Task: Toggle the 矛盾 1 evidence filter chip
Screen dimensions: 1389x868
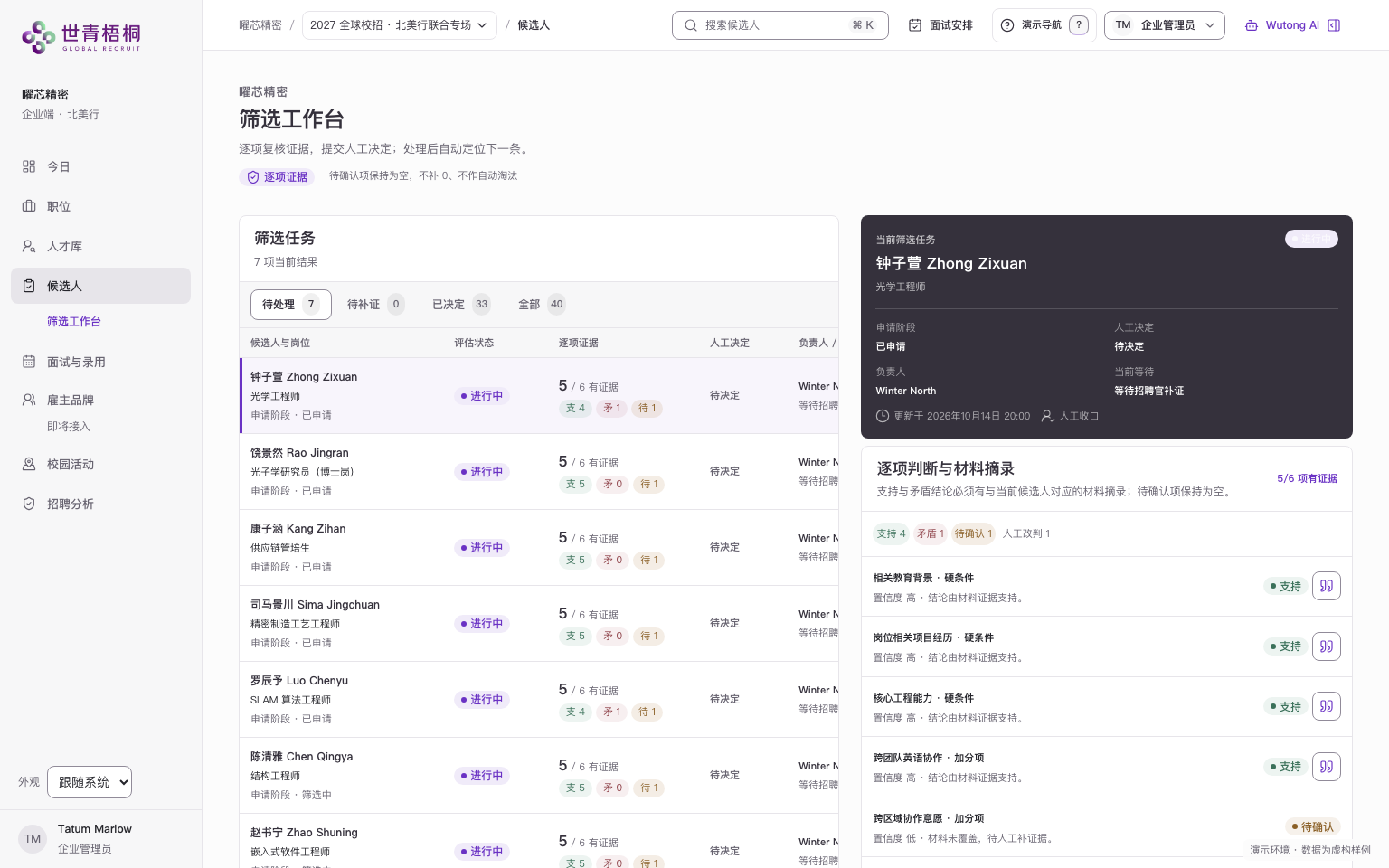Action: [x=931, y=533]
